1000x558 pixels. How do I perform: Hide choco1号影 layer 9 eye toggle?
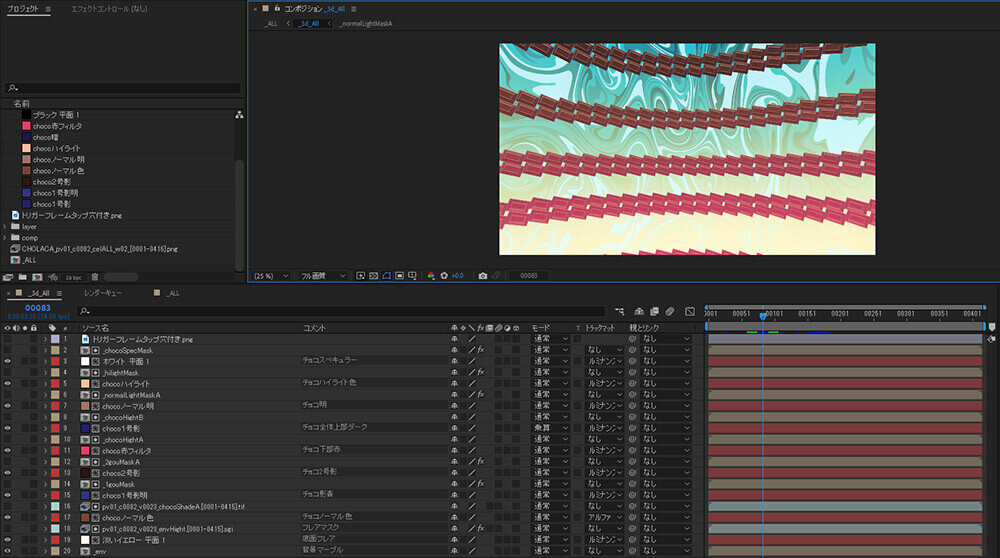point(7,428)
